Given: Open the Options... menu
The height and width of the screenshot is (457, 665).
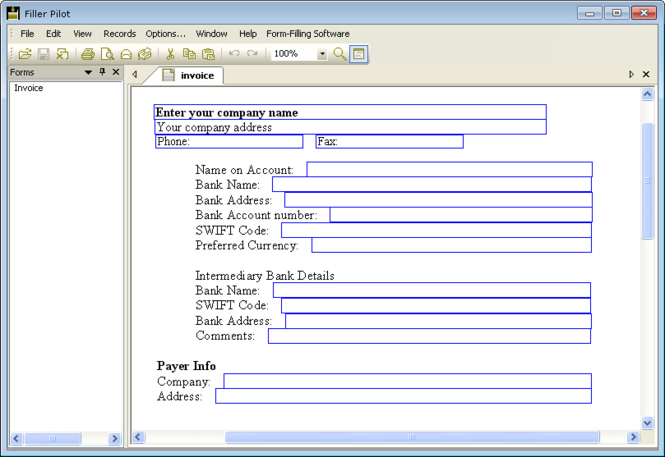Looking at the screenshot, I should (x=165, y=33).
